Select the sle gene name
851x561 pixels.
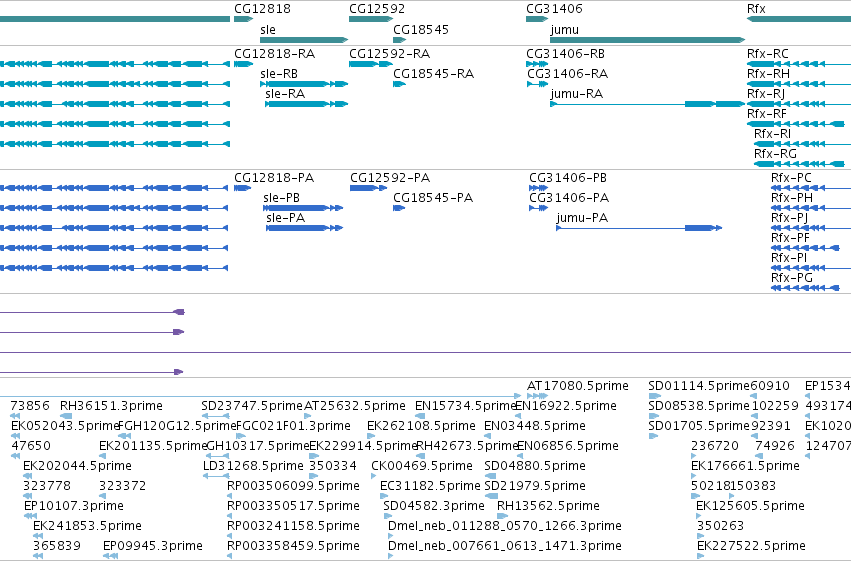tap(268, 30)
